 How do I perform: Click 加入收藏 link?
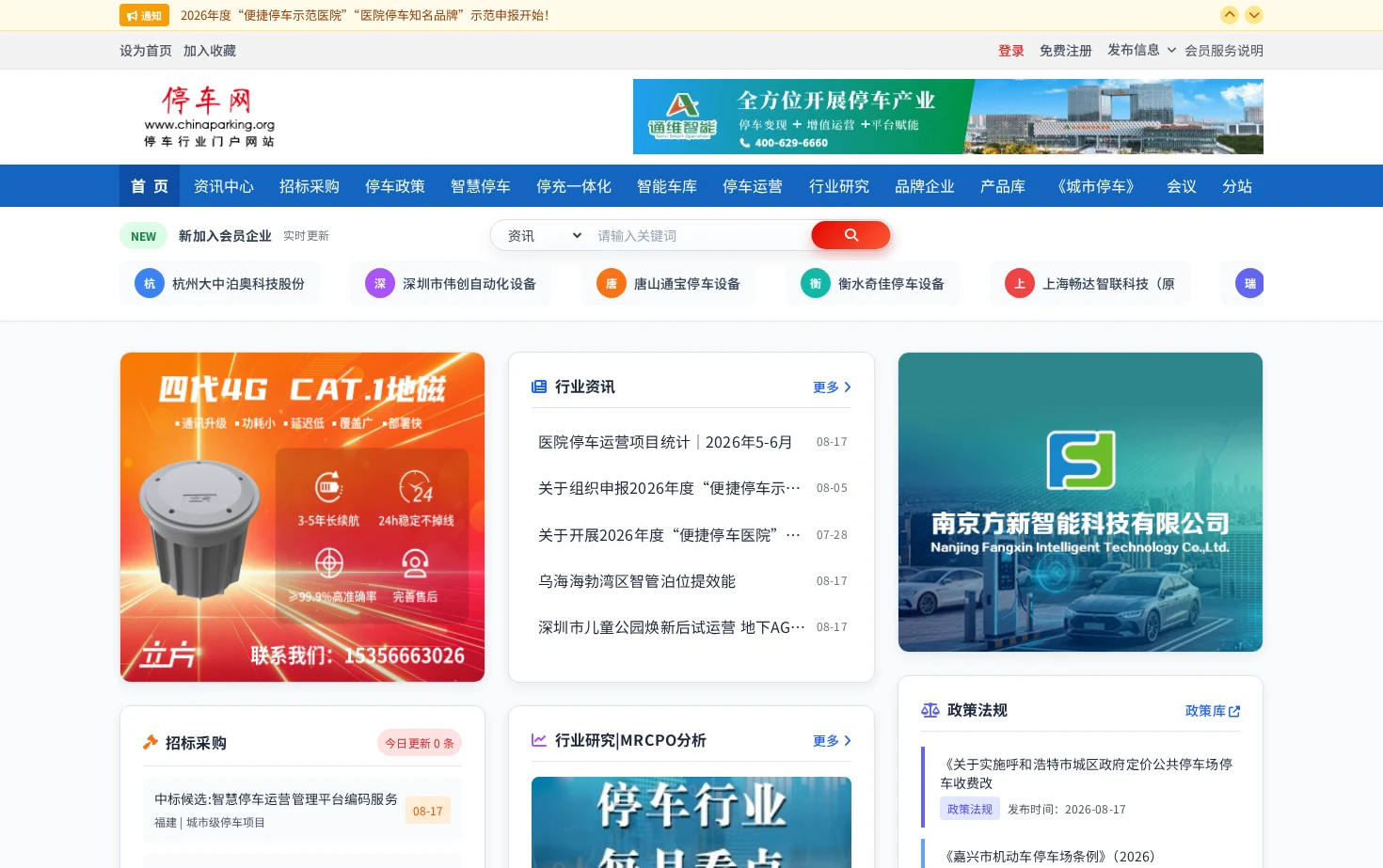[210, 51]
